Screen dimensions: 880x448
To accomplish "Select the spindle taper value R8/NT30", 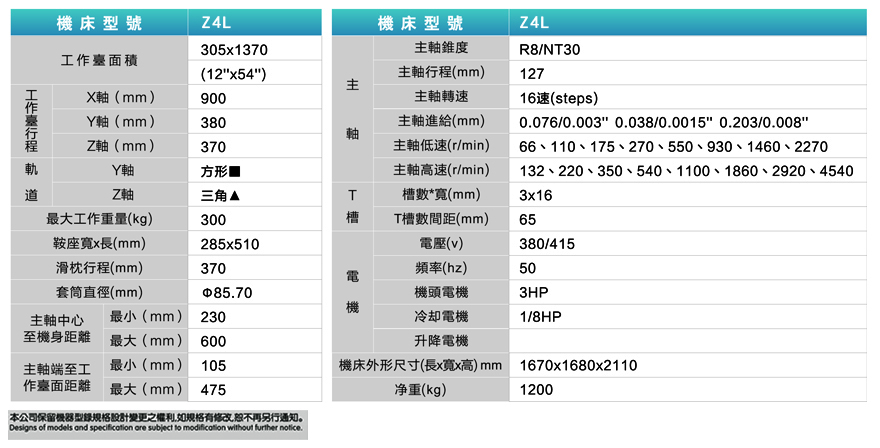I will [549, 49].
